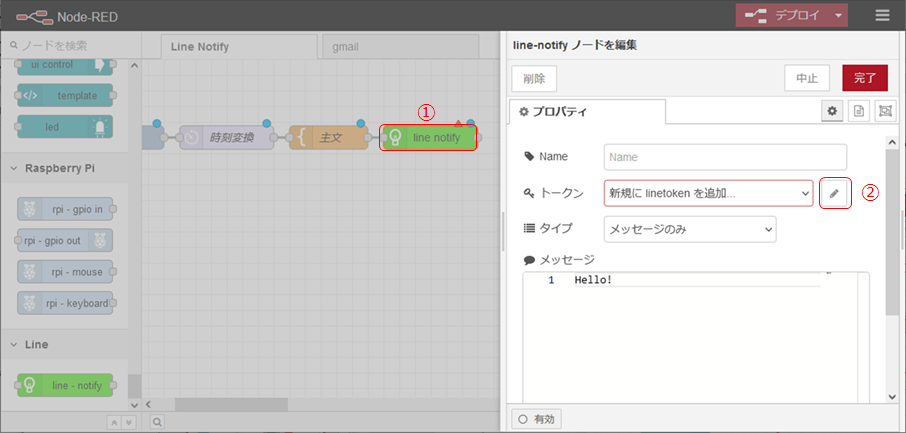Open the node appearance icon
Image resolution: width=906 pixels, height=433 pixels.
tap(885, 112)
